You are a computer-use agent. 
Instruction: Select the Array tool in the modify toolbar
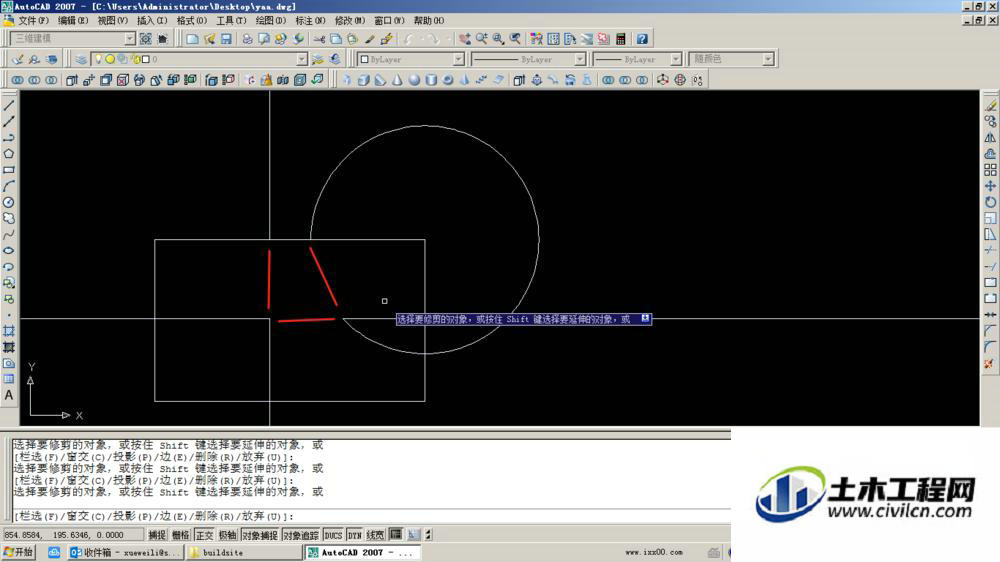990,170
